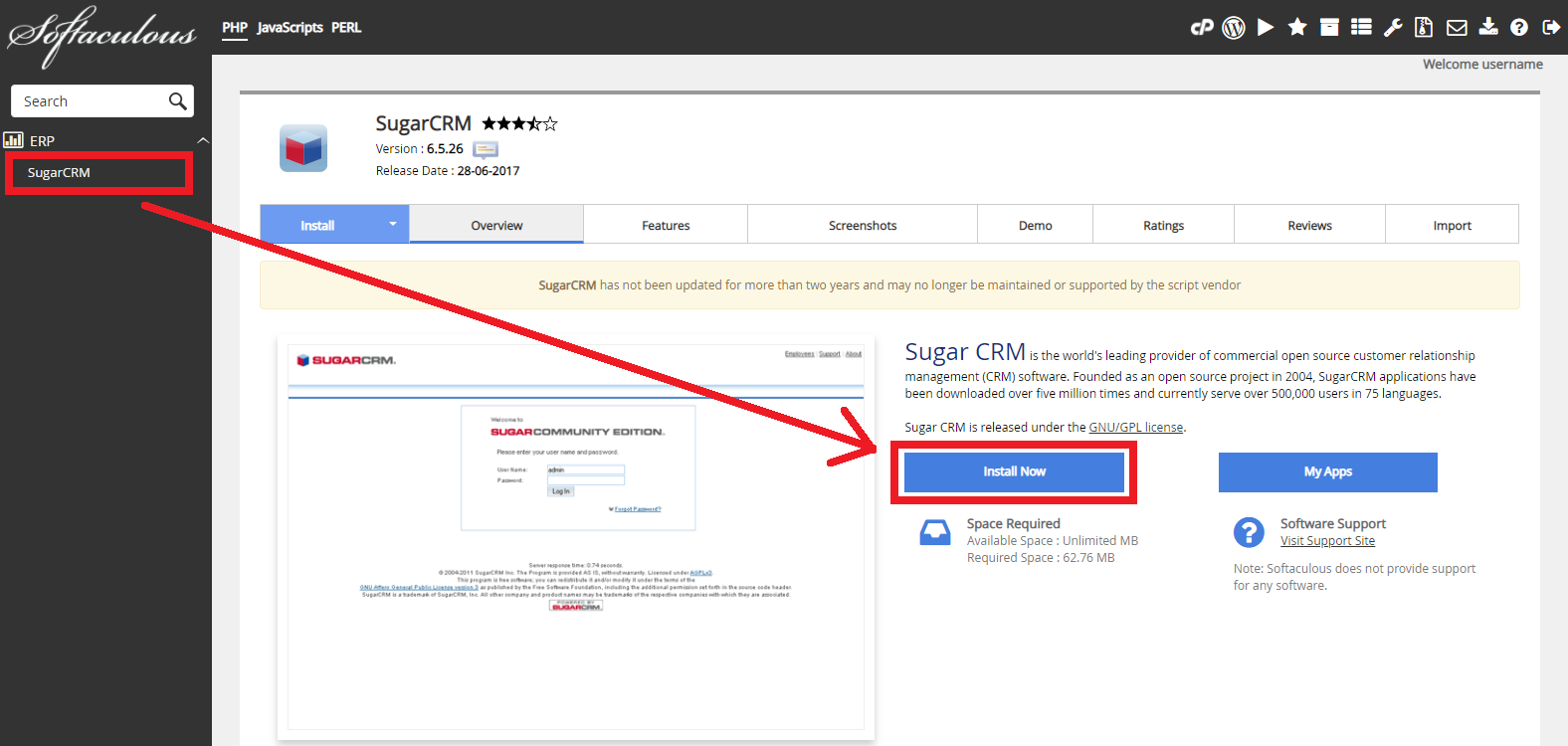Click the play-shaped demos icon
The image size is (1568, 746).
1266,27
